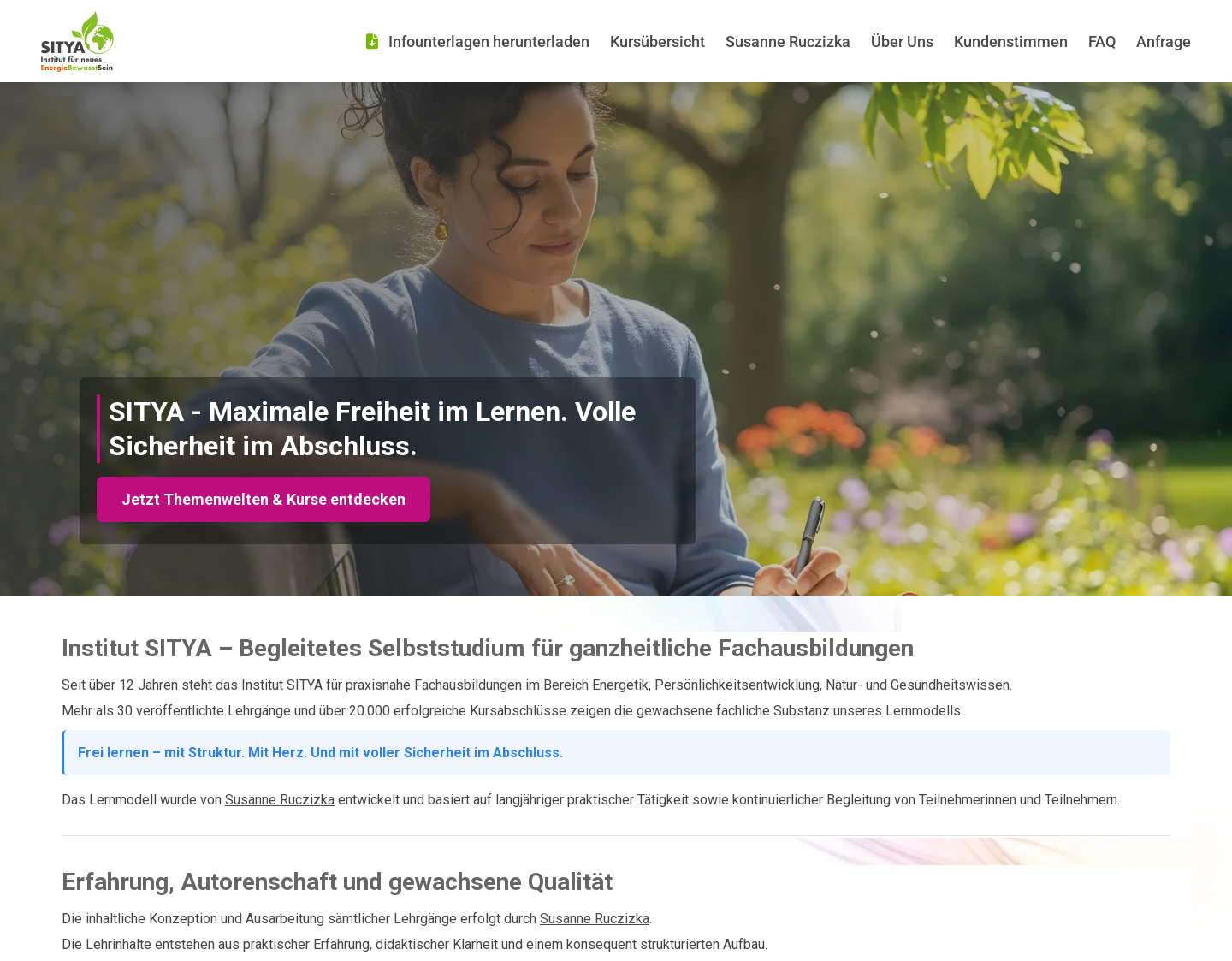The image size is (1232, 961).
Task: Click the SITYA logo in the header
Action: pyautogui.click(x=77, y=41)
